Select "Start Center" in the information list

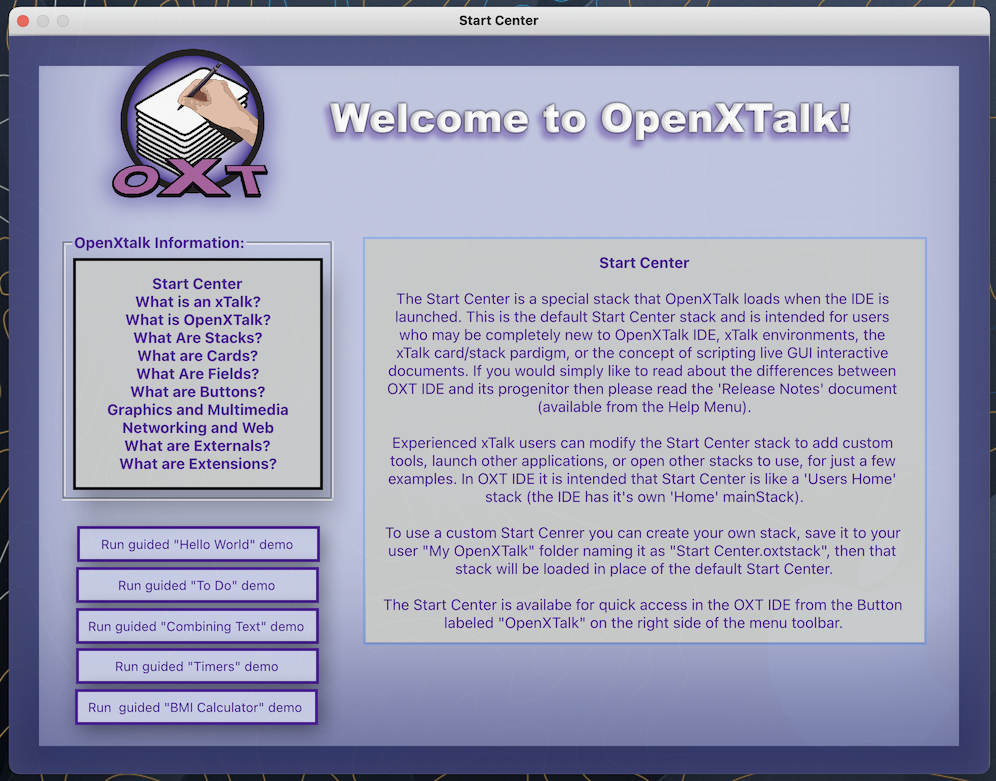tap(197, 284)
